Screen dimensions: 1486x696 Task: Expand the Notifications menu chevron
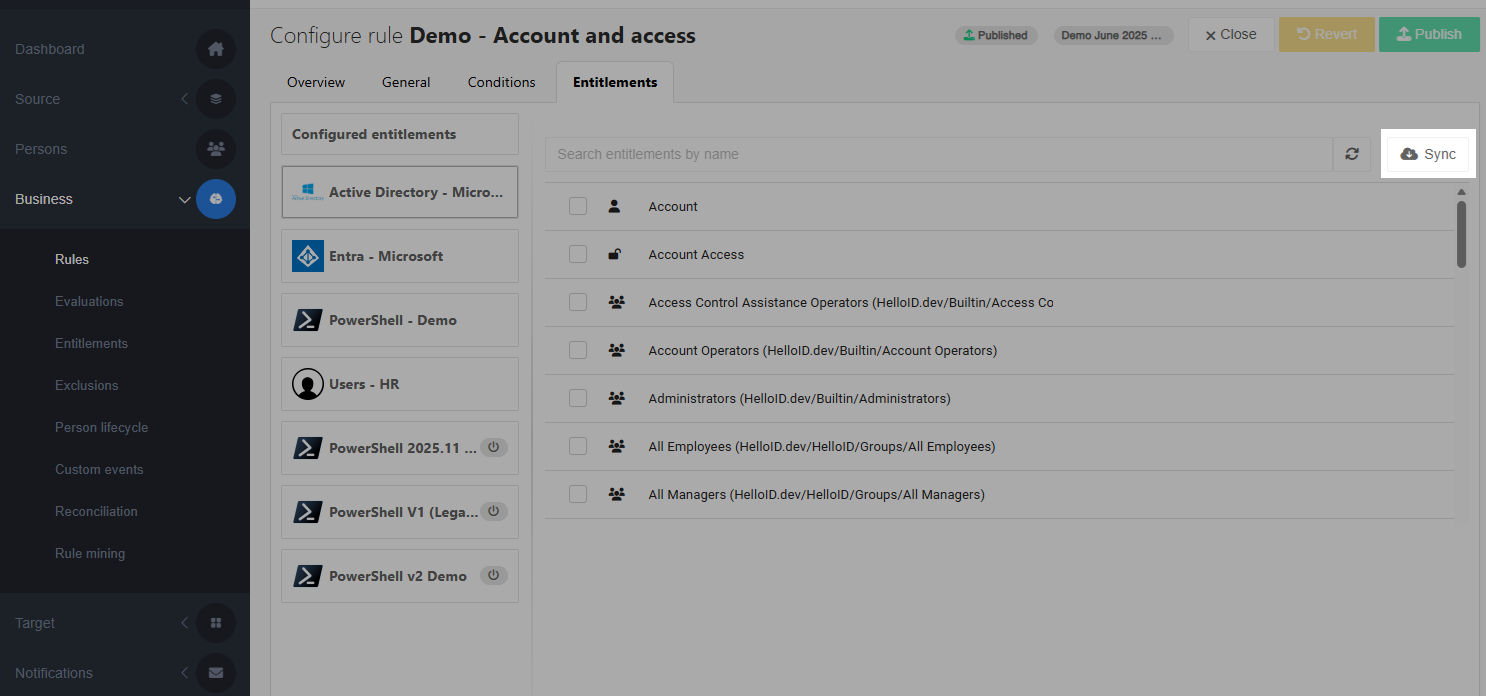click(x=184, y=673)
